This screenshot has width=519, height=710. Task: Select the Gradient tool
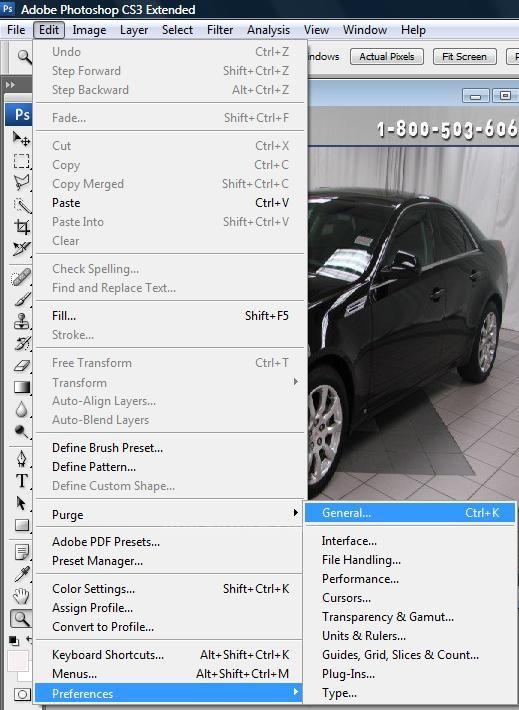click(x=21, y=387)
